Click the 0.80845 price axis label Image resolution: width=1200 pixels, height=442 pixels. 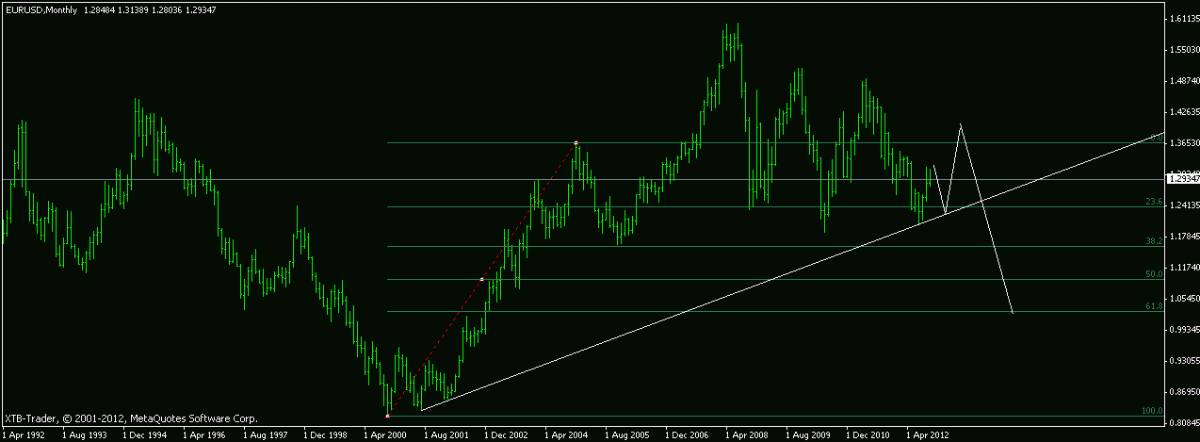point(1182,424)
